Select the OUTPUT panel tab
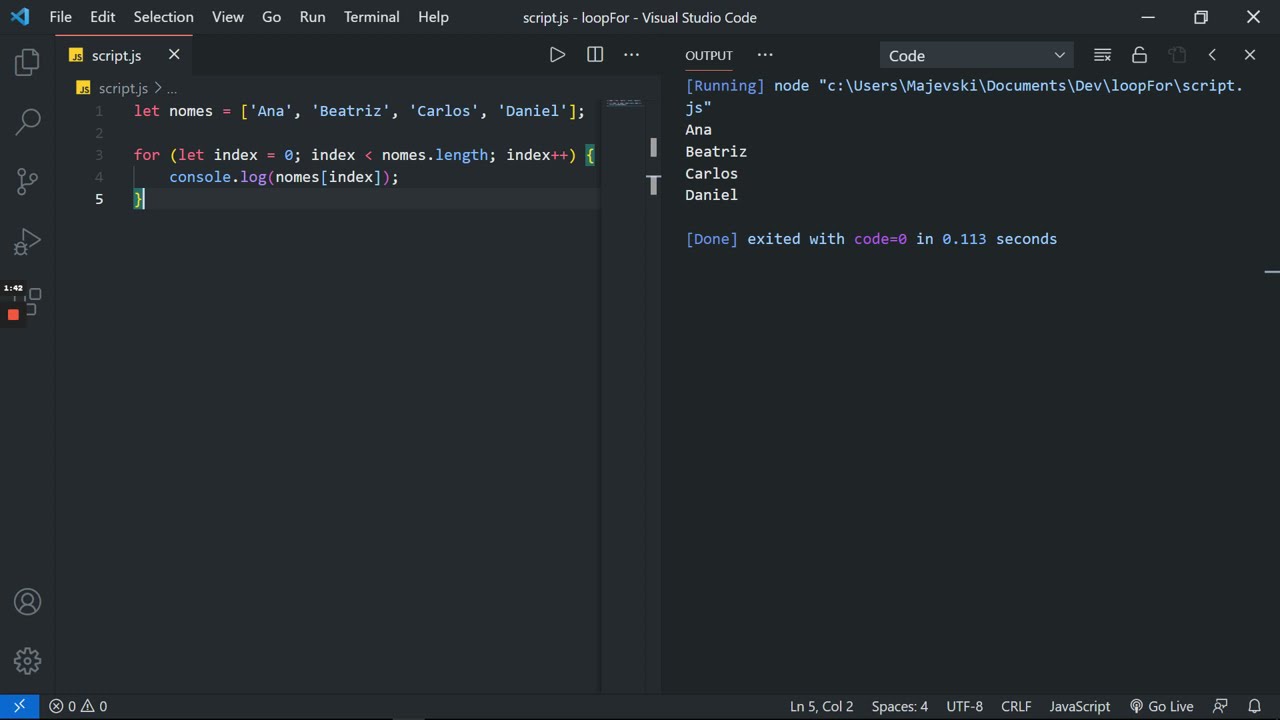Image resolution: width=1280 pixels, height=720 pixels. (x=709, y=55)
